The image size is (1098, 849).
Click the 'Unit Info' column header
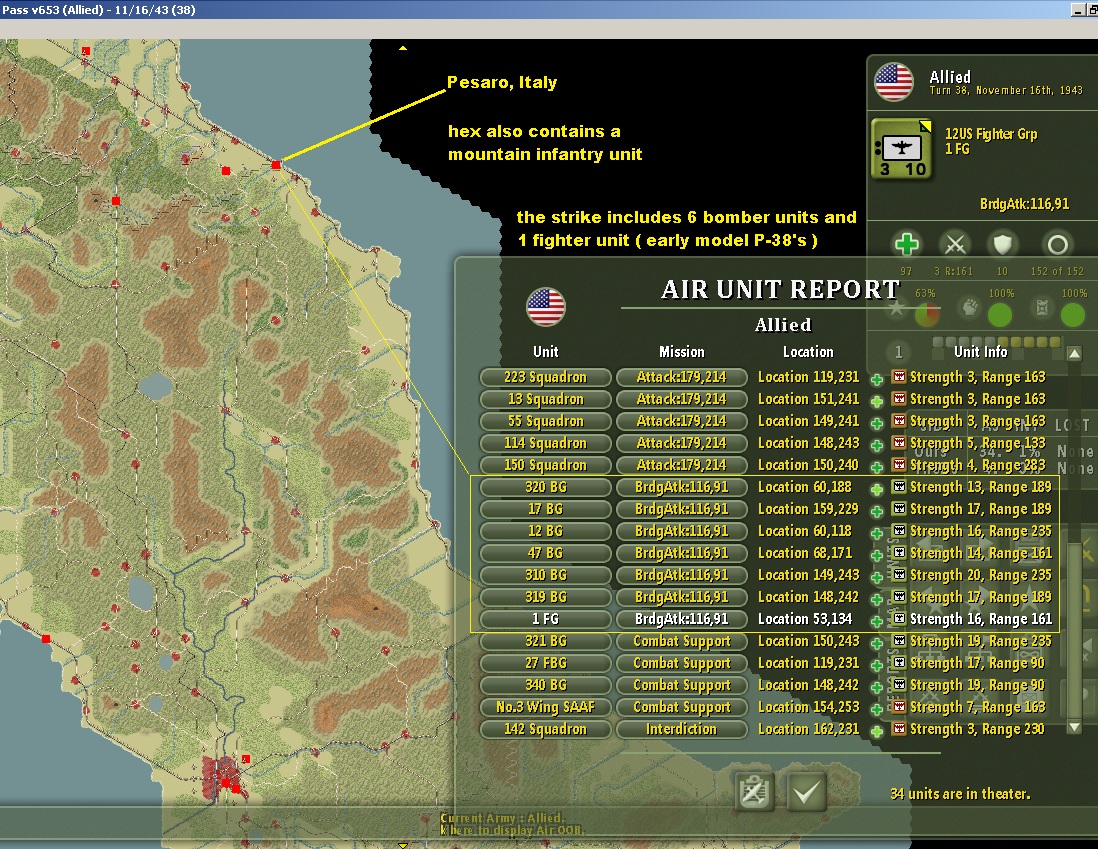point(980,352)
